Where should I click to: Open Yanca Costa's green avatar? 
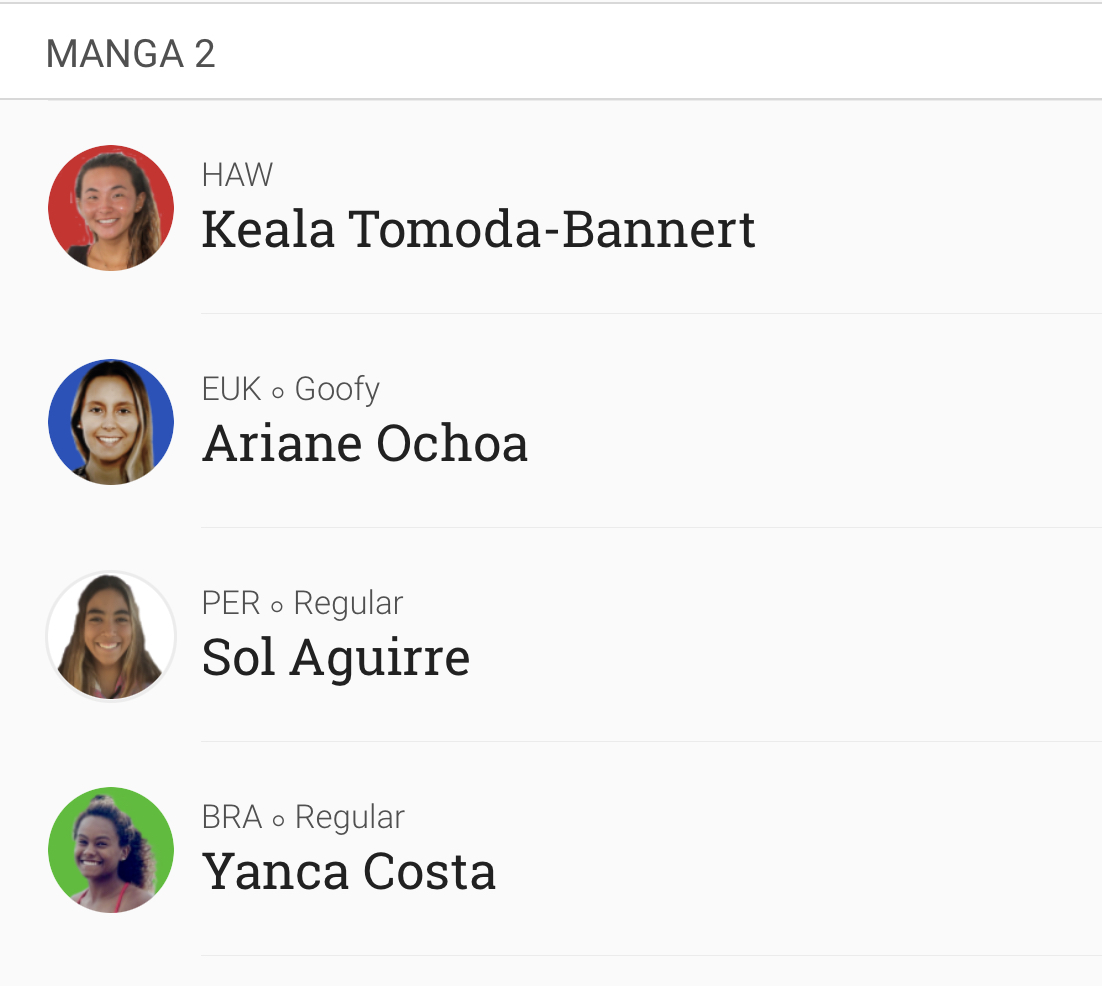tap(111, 850)
